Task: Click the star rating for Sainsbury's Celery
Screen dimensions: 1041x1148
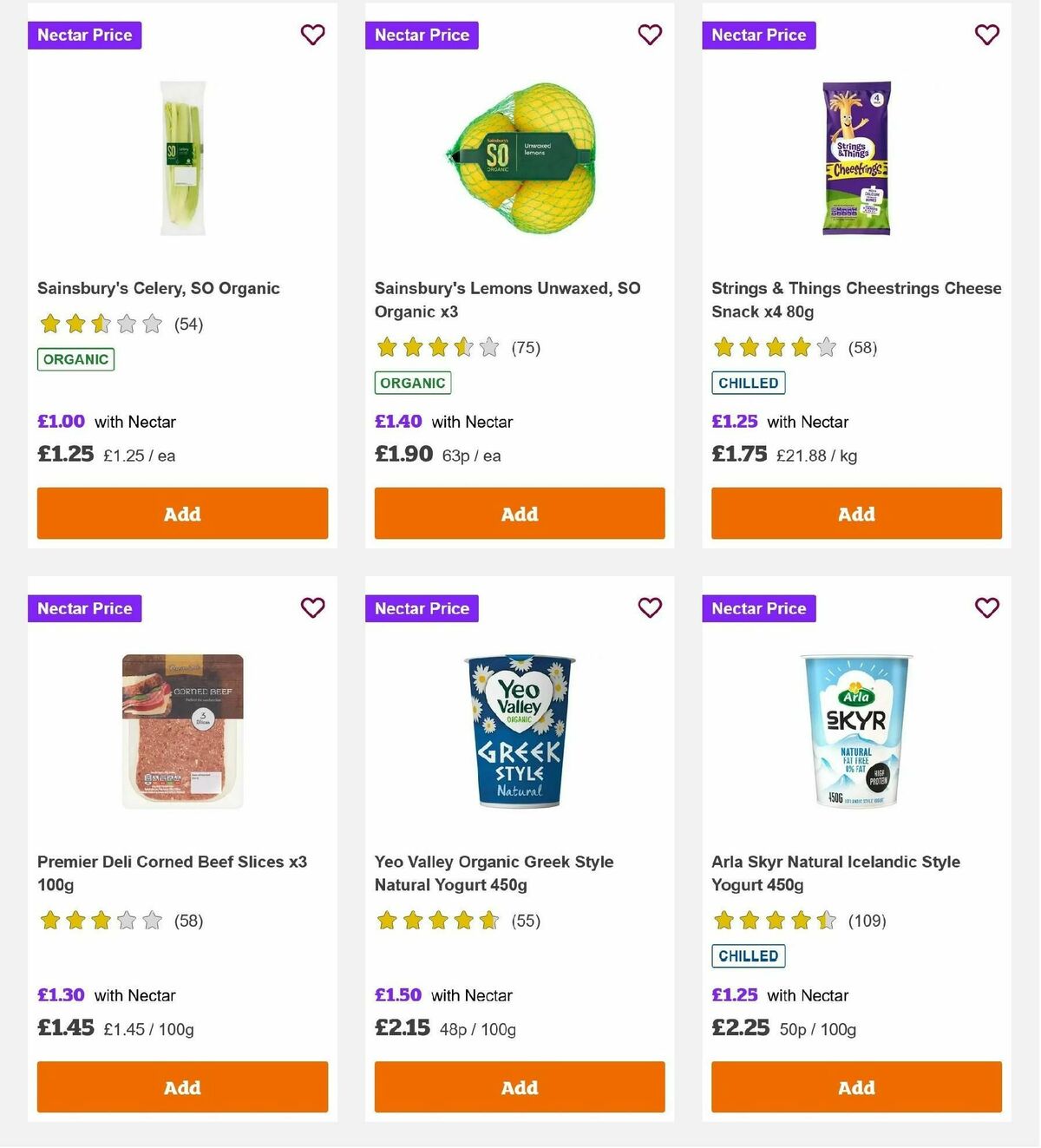Action: coord(100,323)
